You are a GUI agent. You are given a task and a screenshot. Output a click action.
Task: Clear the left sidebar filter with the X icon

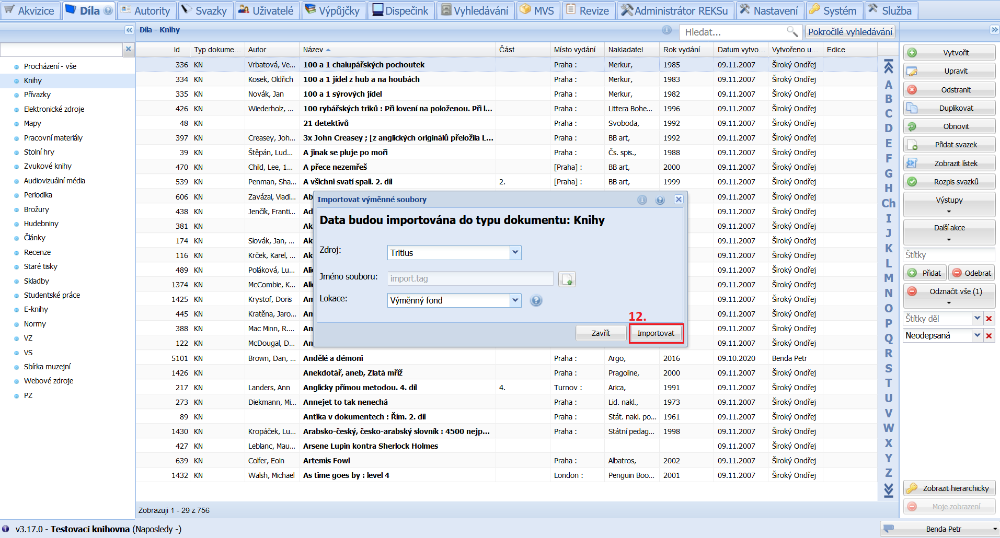(x=126, y=50)
